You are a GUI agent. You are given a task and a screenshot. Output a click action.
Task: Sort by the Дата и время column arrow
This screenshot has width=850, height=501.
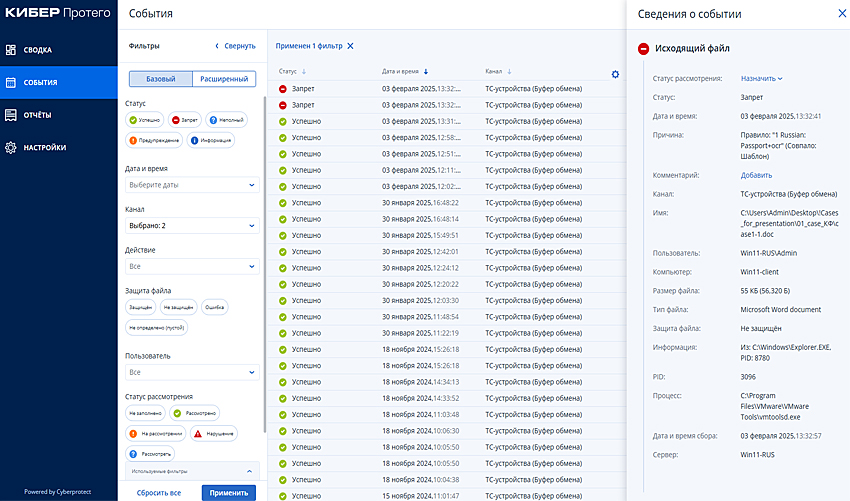(x=426, y=72)
